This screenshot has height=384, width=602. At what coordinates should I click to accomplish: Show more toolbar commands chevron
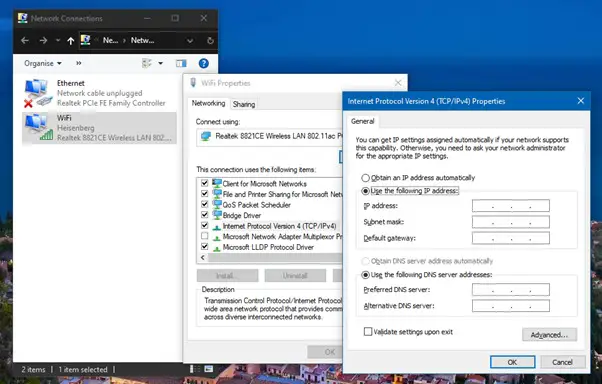pyautogui.click(x=79, y=63)
